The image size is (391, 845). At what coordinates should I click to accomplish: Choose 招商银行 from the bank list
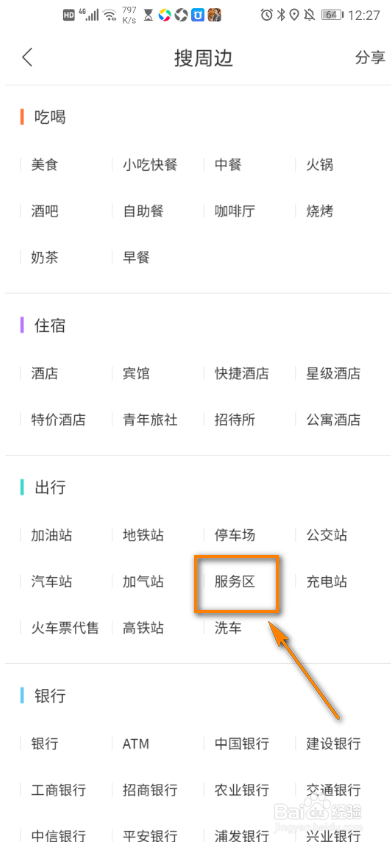(x=150, y=791)
